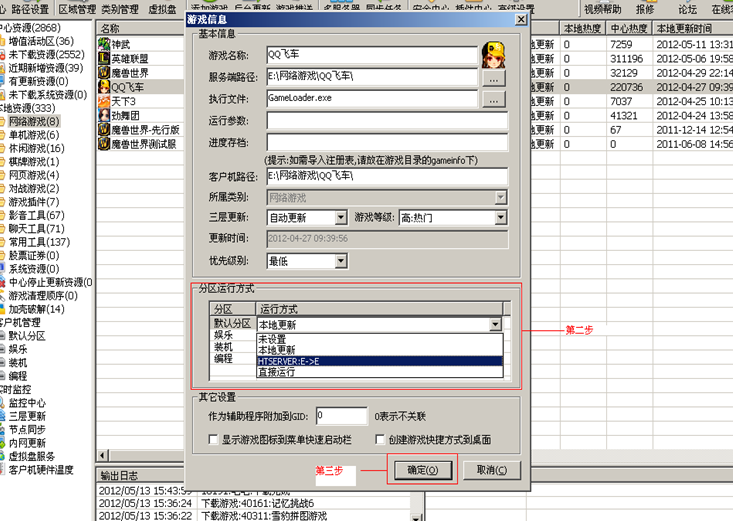The height and width of the screenshot is (521, 733).
Task: Confirm with the 确定(O) button
Action: coord(423,470)
